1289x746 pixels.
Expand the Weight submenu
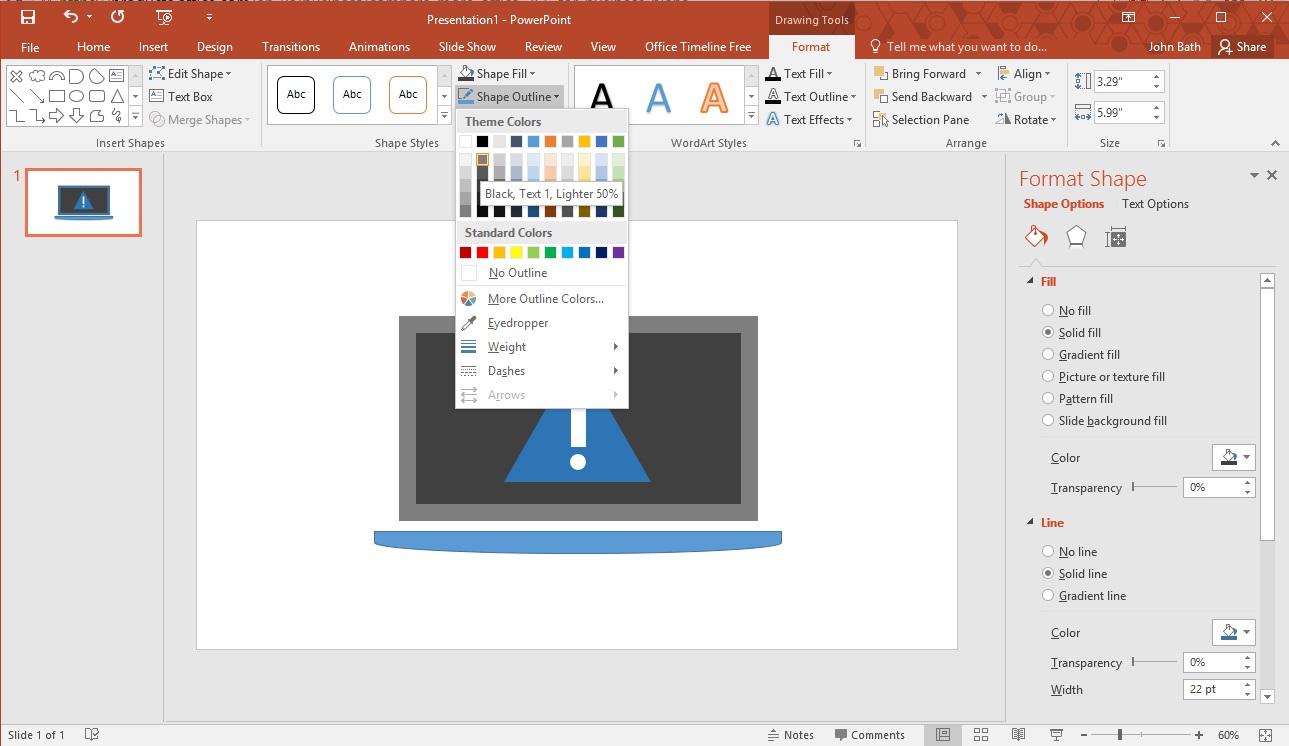[505, 347]
